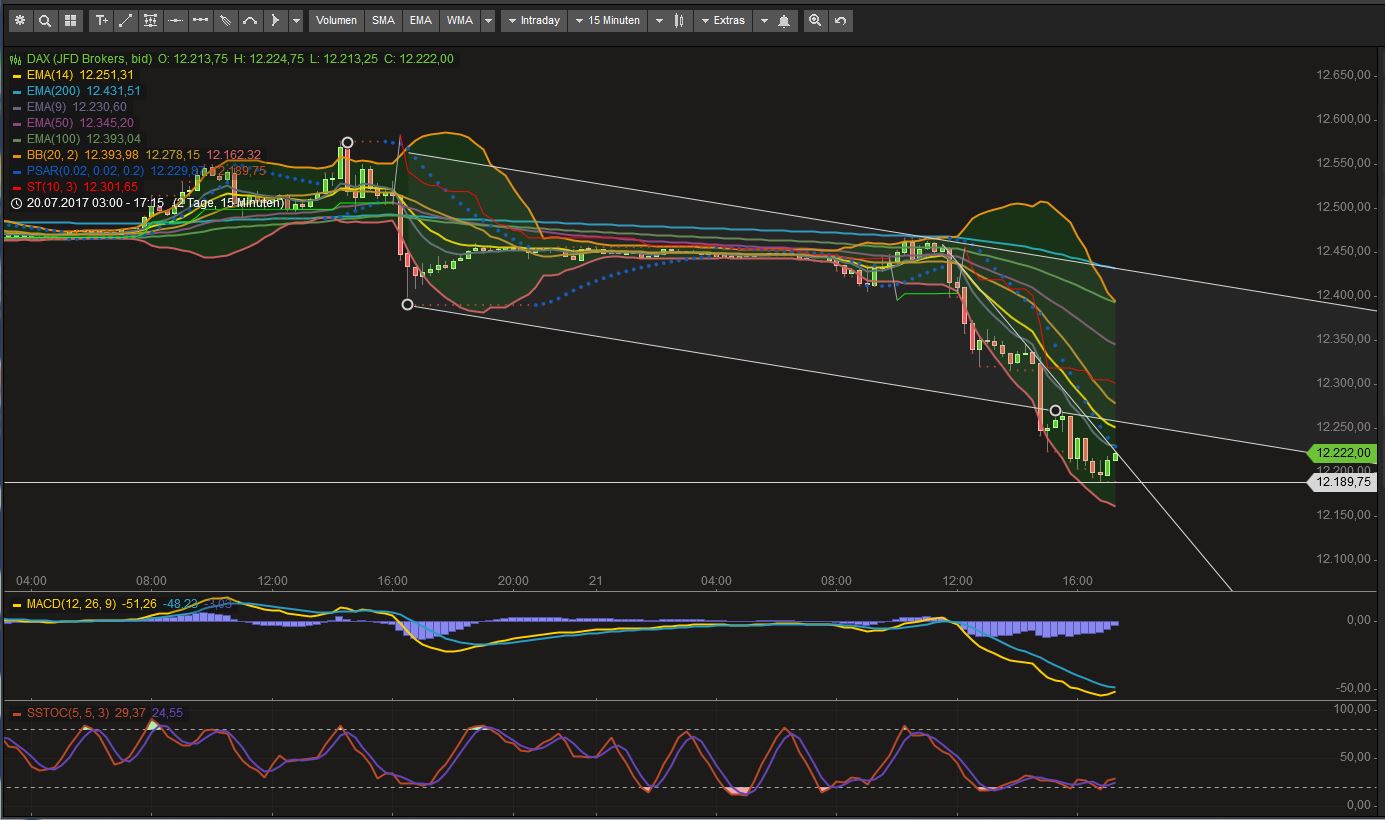Viewport: 1385px width, 820px height.
Task: Toggle the SMA indicator
Action: 383,20
